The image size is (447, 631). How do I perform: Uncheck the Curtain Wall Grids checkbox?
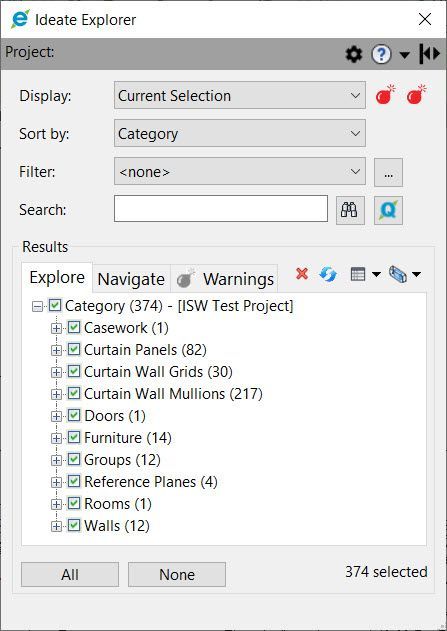pos(74,371)
